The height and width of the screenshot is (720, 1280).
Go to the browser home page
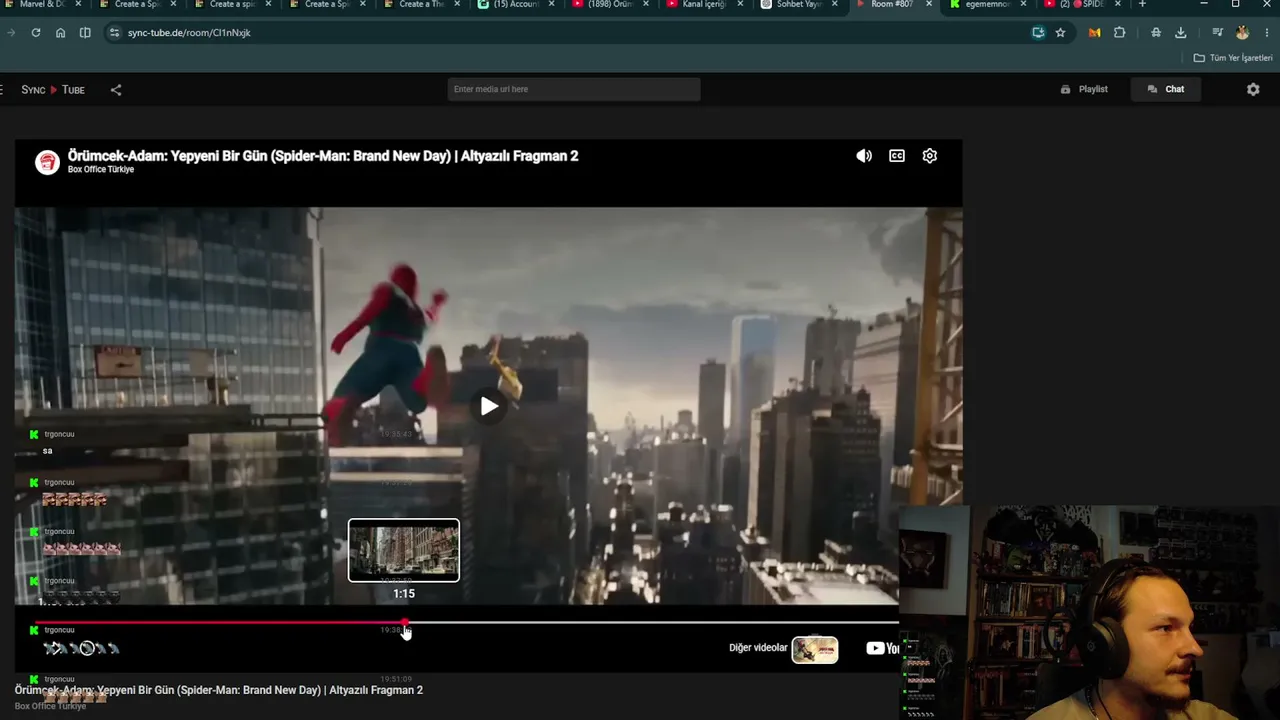61,33
